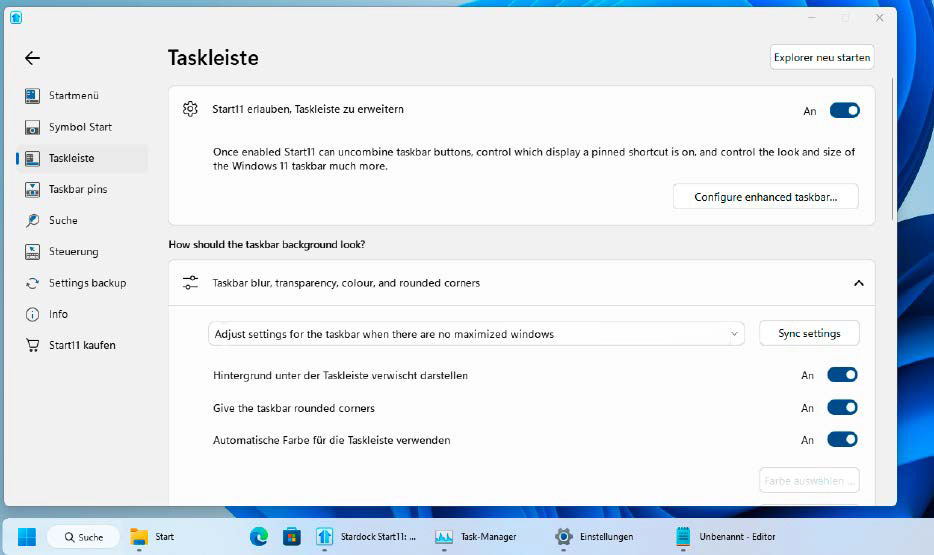
Task: Open the Symbol Start page
Action: click(x=80, y=127)
